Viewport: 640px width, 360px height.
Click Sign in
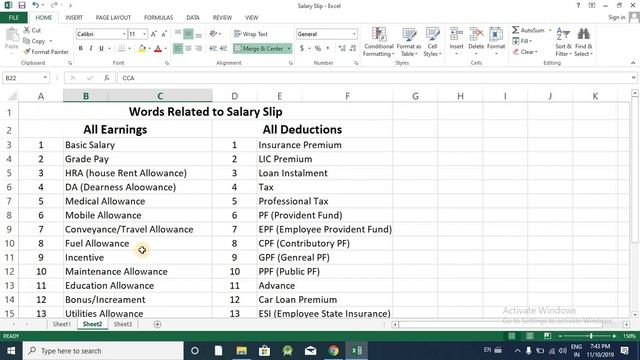(x=616, y=18)
